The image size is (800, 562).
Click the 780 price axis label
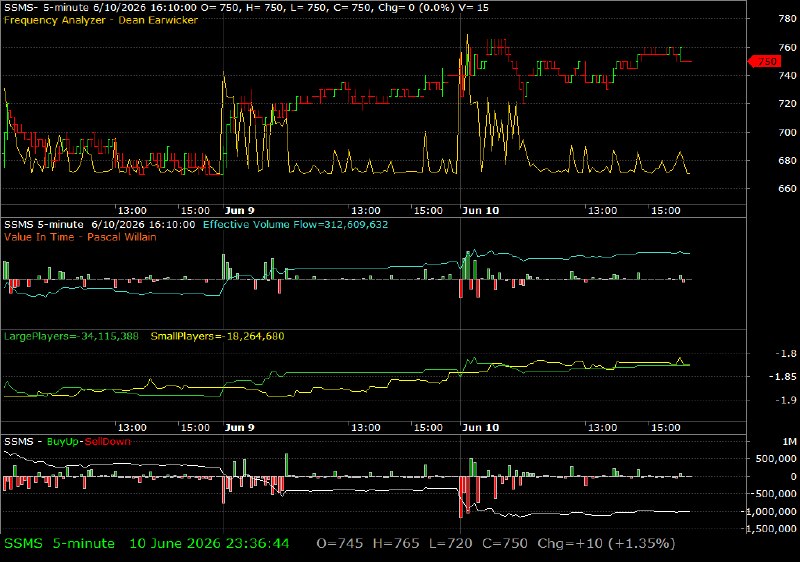(x=787, y=19)
